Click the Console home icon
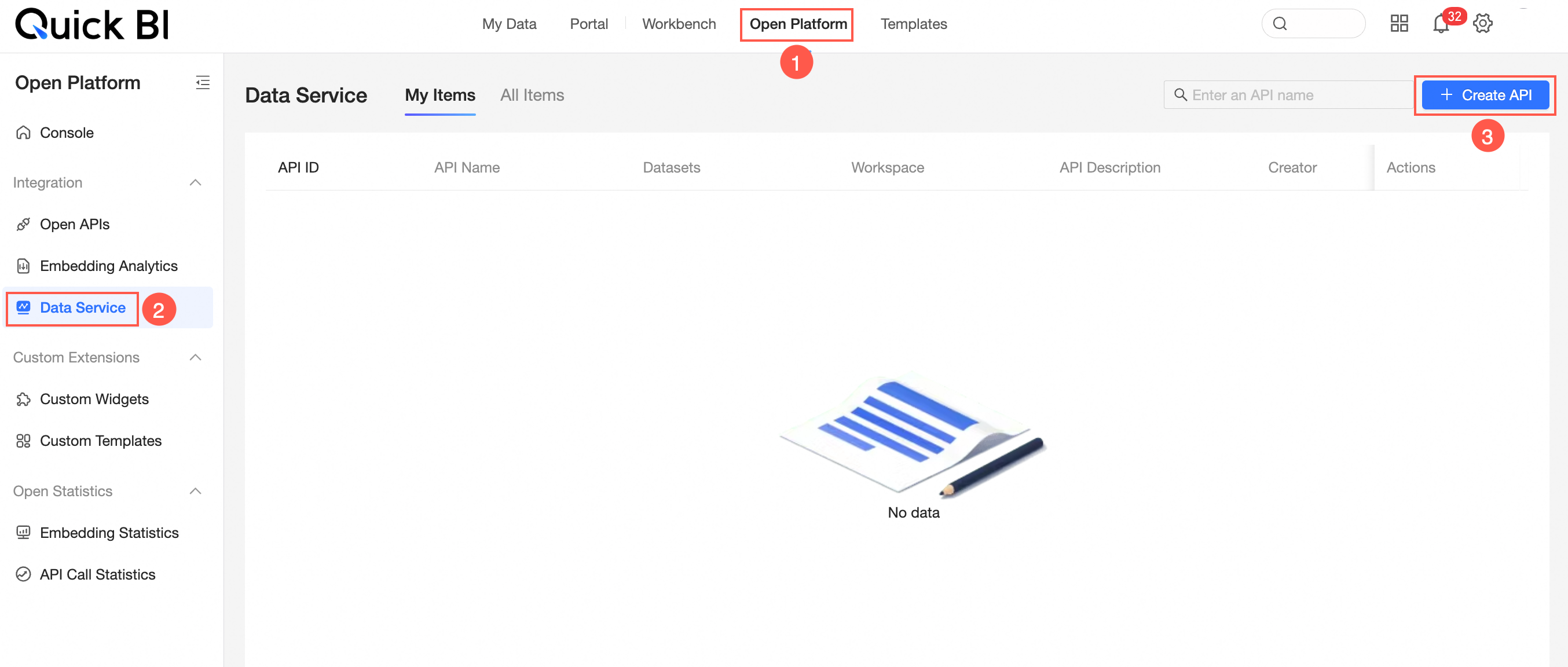Image resolution: width=1568 pixels, height=667 pixels. coord(23,133)
